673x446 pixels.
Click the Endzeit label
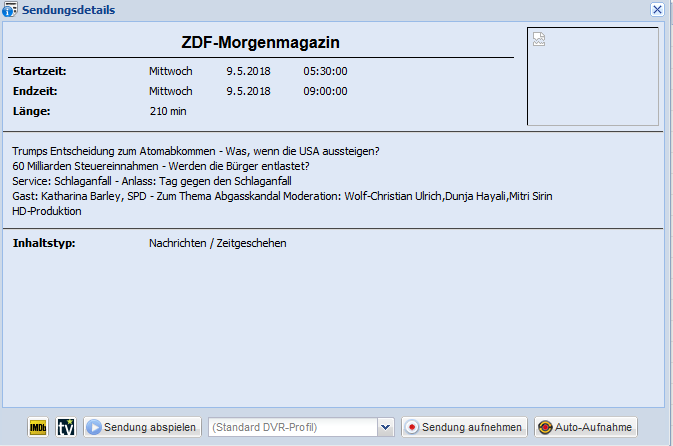[35, 91]
